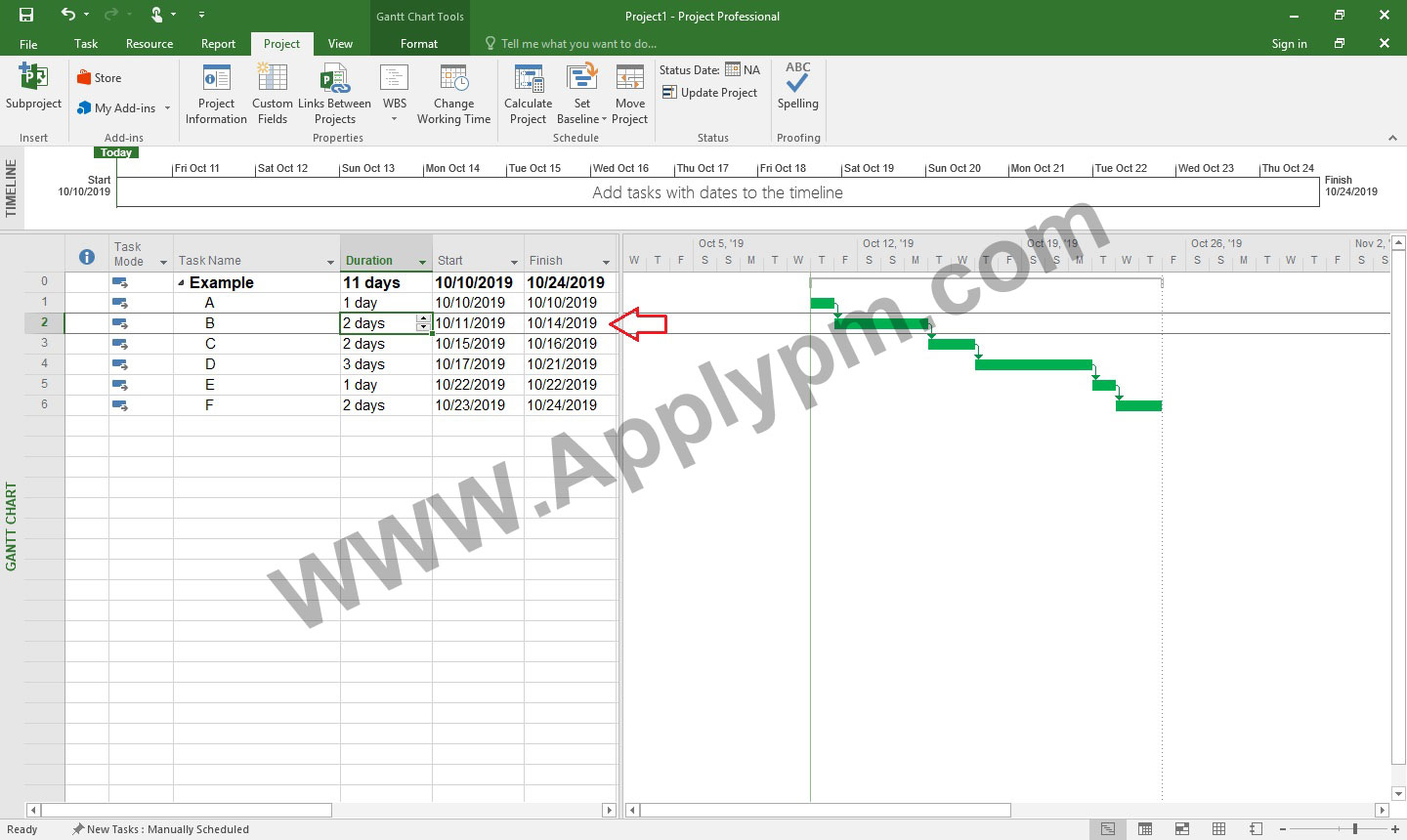Click the Redo arrow icon

[x=110, y=14]
